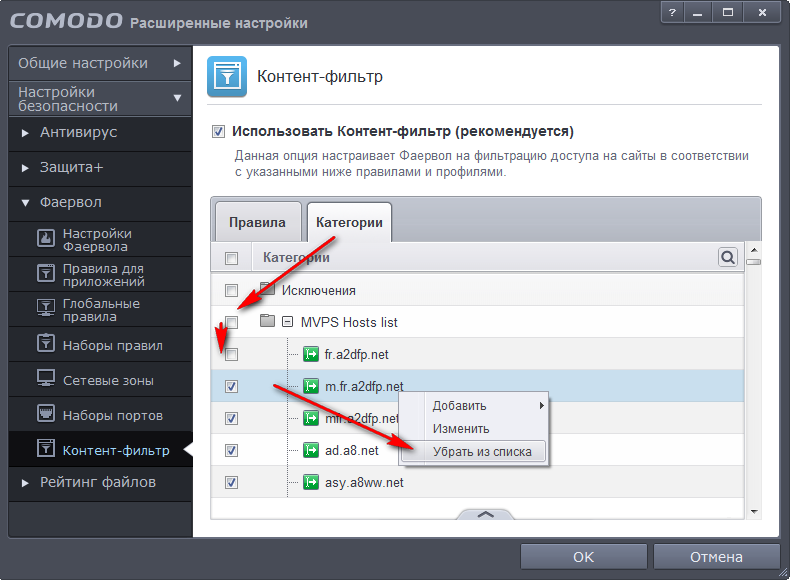Open Настройки Фаервола page
This screenshot has height=580, width=790.
pos(100,239)
